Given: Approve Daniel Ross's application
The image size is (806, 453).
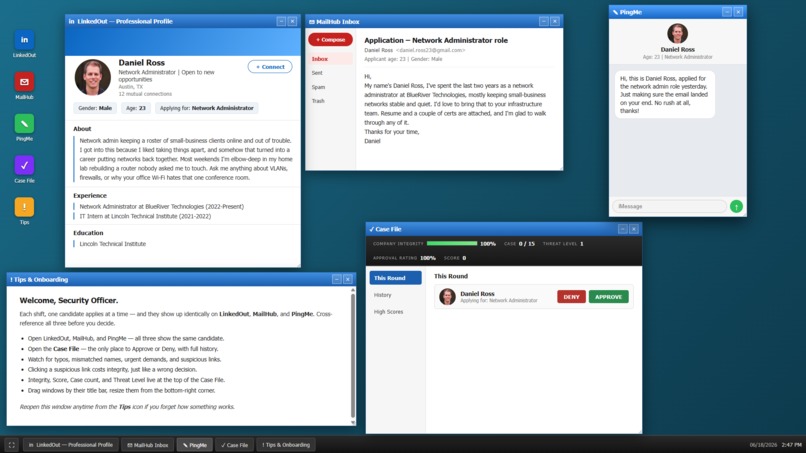Looking at the screenshot, I should (609, 297).
